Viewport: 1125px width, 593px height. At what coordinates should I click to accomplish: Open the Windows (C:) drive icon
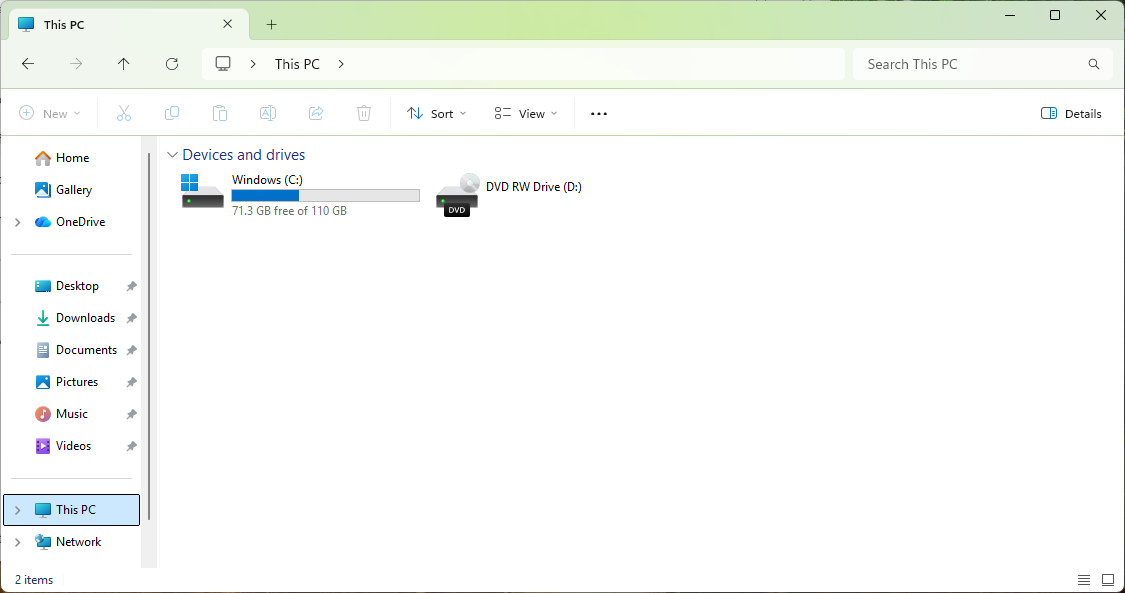pyautogui.click(x=203, y=192)
